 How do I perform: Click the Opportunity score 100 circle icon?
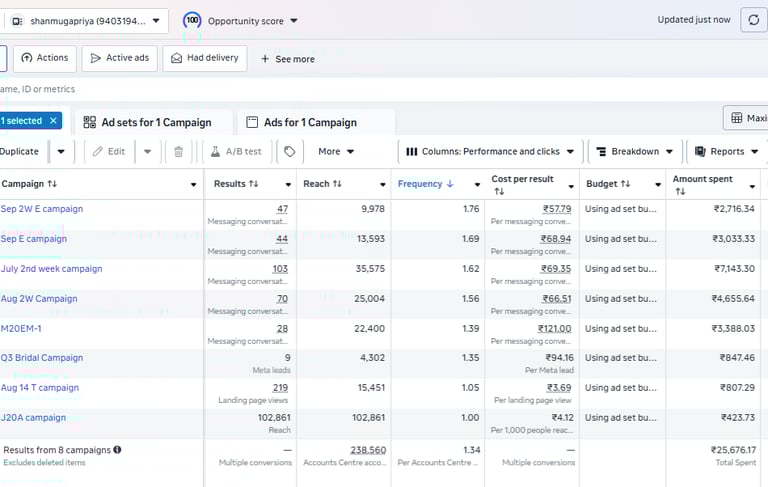click(192, 20)
